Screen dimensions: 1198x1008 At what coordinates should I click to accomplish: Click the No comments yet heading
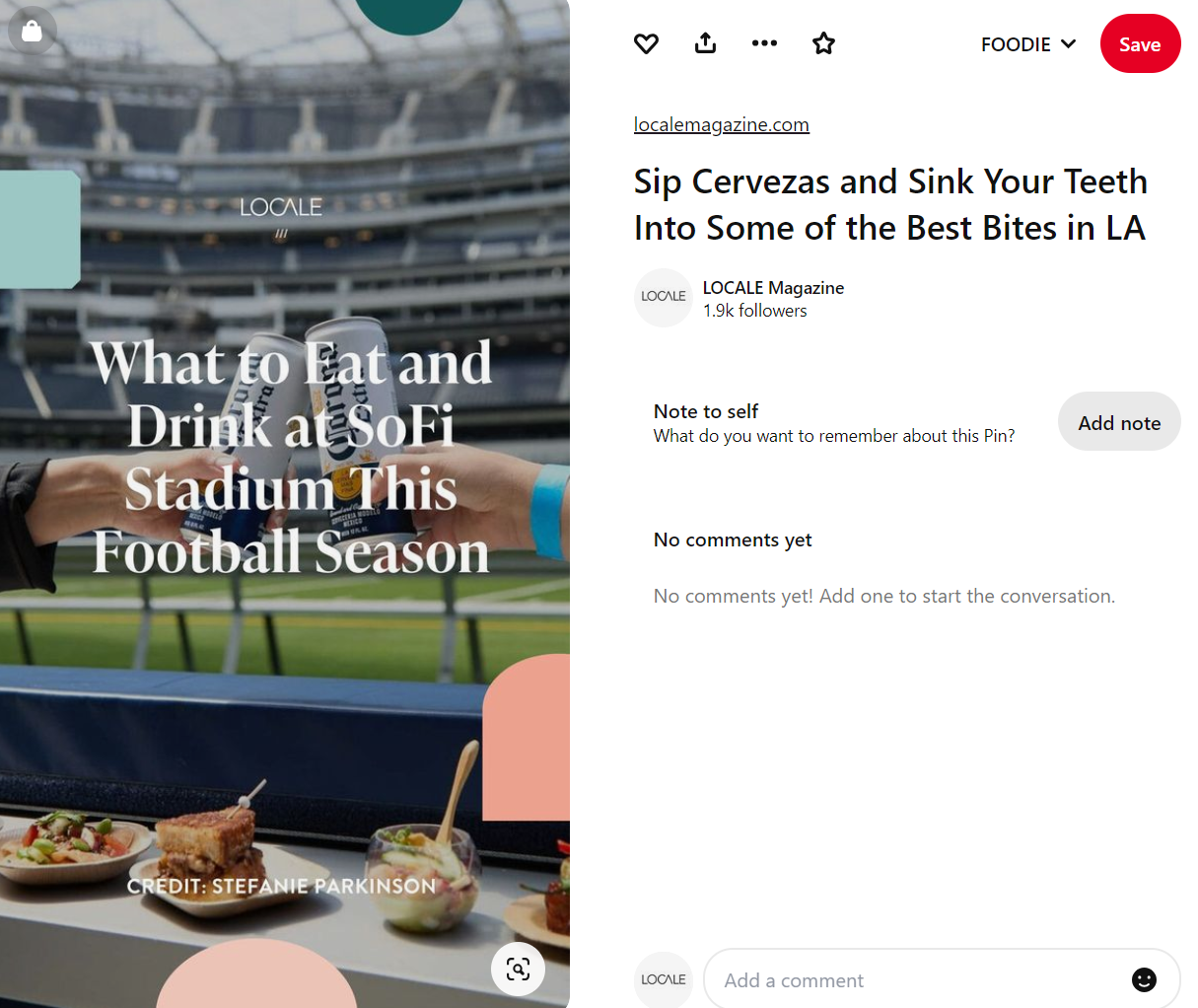point(733,540)
